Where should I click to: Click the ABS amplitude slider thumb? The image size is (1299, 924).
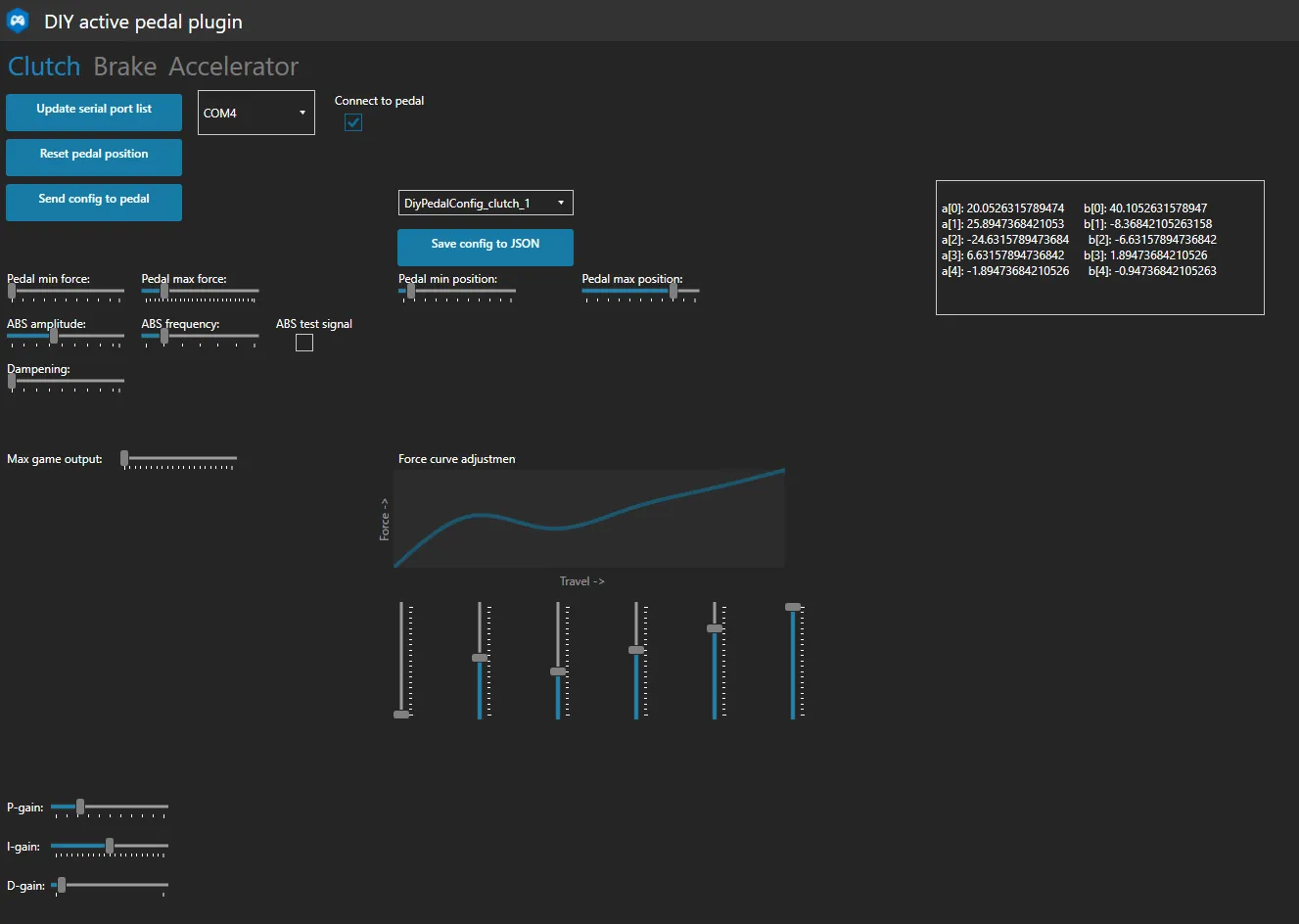click(x=54, y=336)
